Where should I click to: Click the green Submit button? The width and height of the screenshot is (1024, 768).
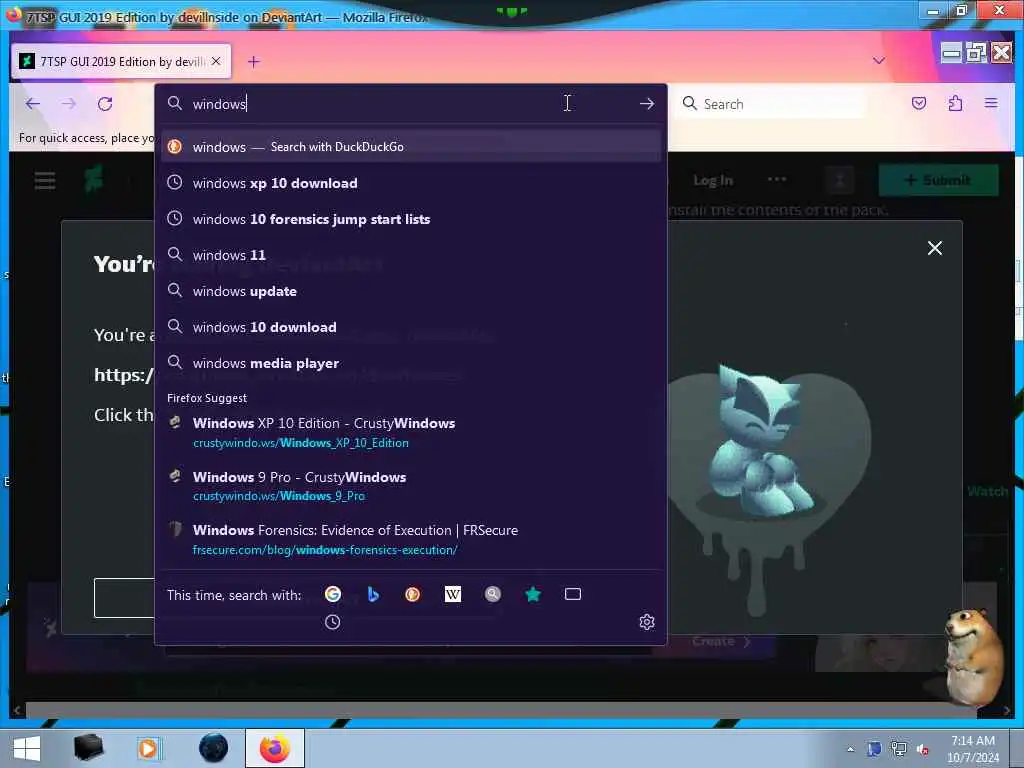point(938,180)
